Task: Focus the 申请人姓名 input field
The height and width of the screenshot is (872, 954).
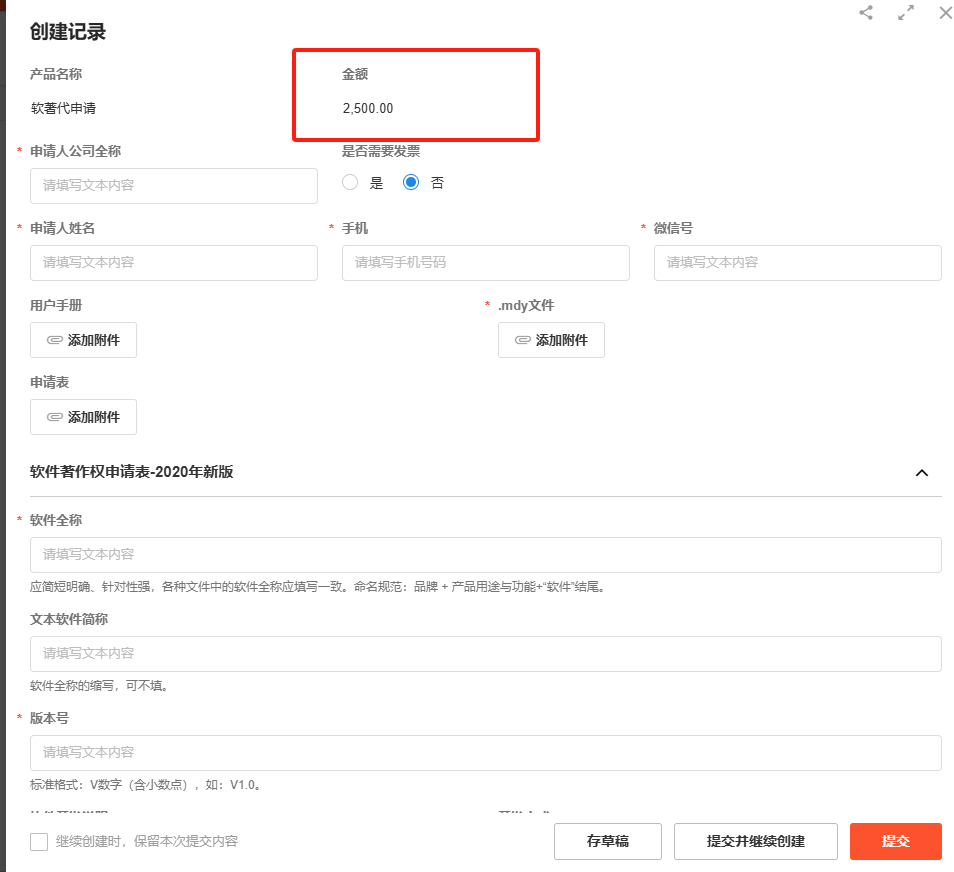Action: tap(174, 263)
